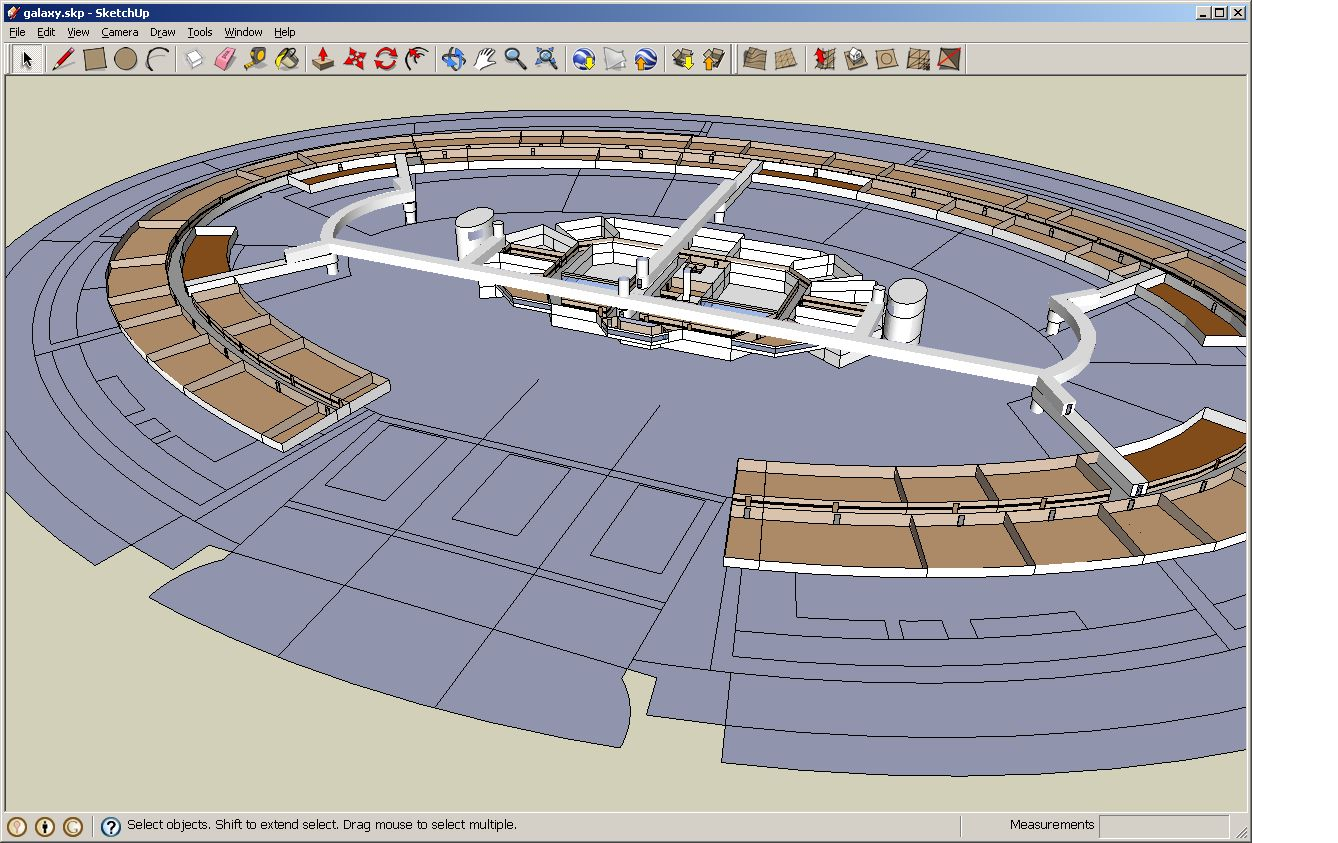
Task: Pick the Rotate tool
Action: 386,59
